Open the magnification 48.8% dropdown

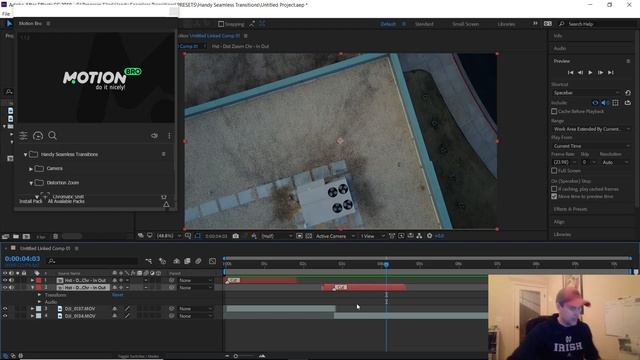pyautogui.click(x=169, y=236)
